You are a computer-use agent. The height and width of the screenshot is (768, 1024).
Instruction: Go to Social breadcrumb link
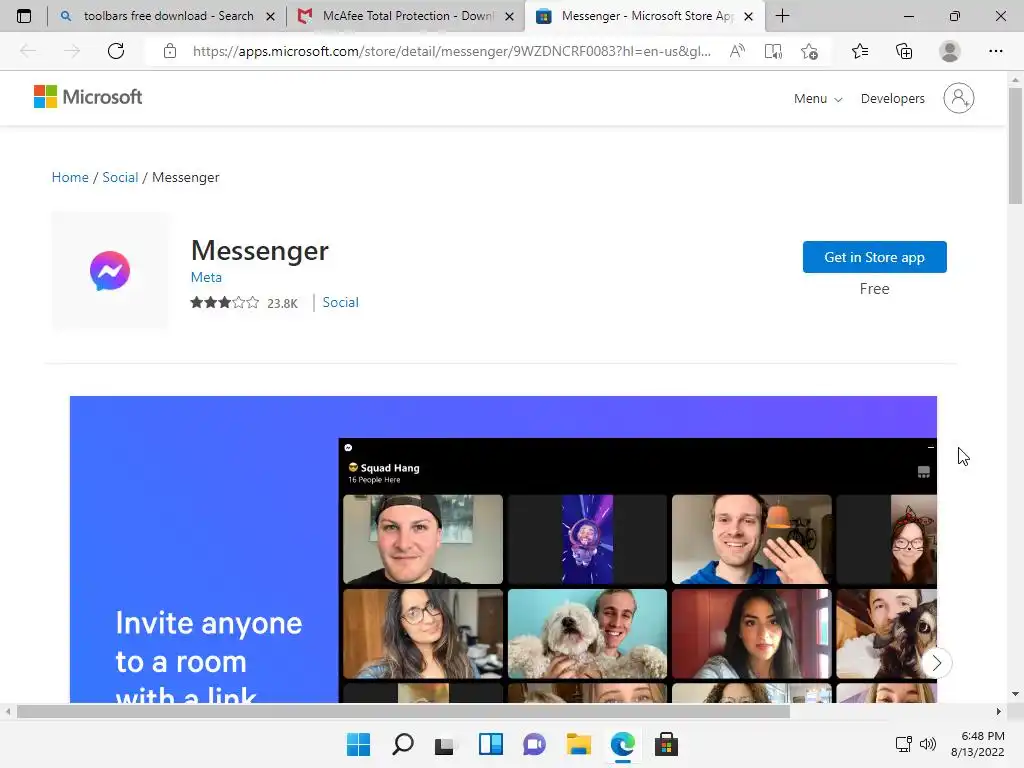coord(120,177)
